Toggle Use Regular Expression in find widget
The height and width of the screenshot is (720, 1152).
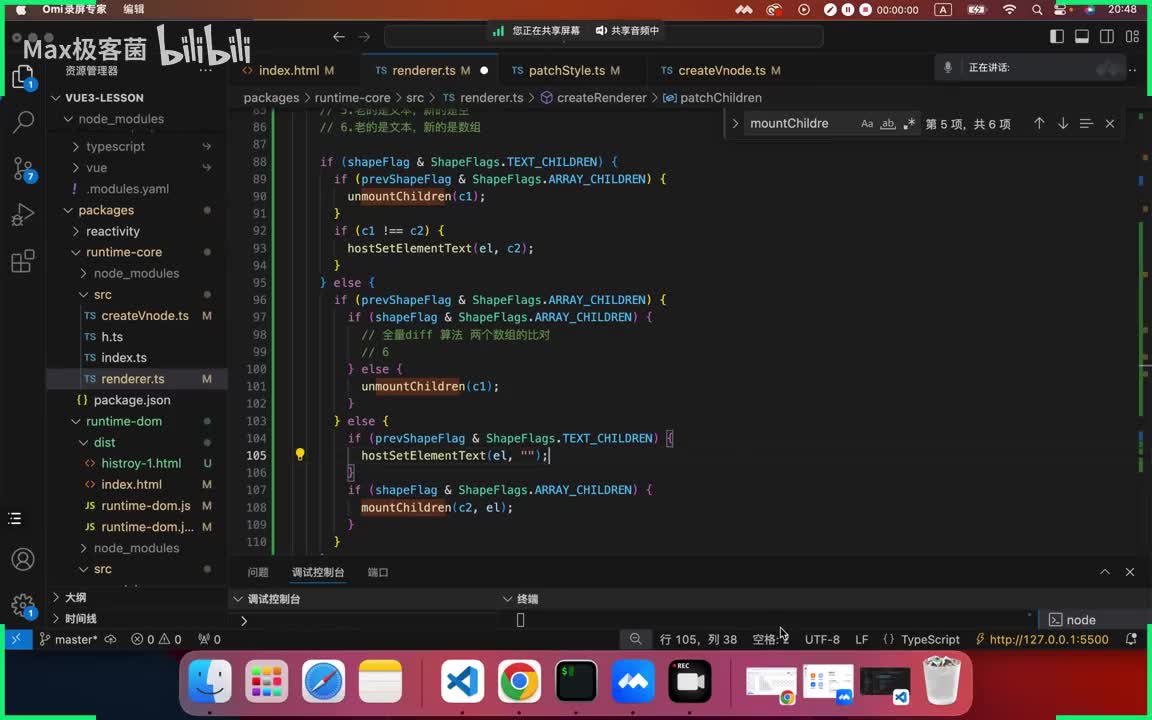(909, 124)
